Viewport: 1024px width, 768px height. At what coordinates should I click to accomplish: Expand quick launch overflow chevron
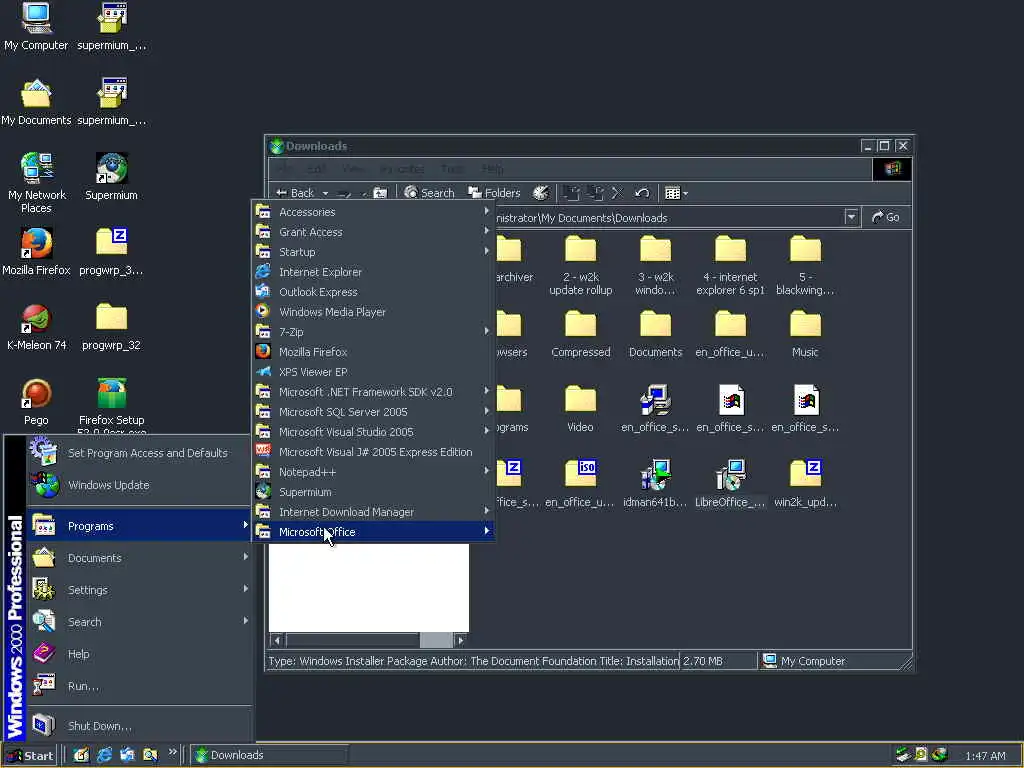pyautogui.click(x=172, y=752)
